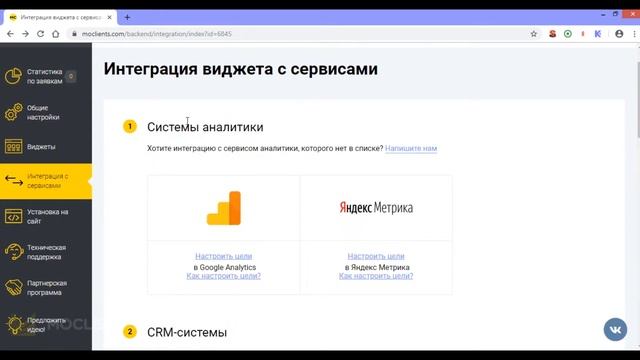640x360 pixels.
Task: Open the request statistics pie chart icon
Action: (x=13, y=76)
